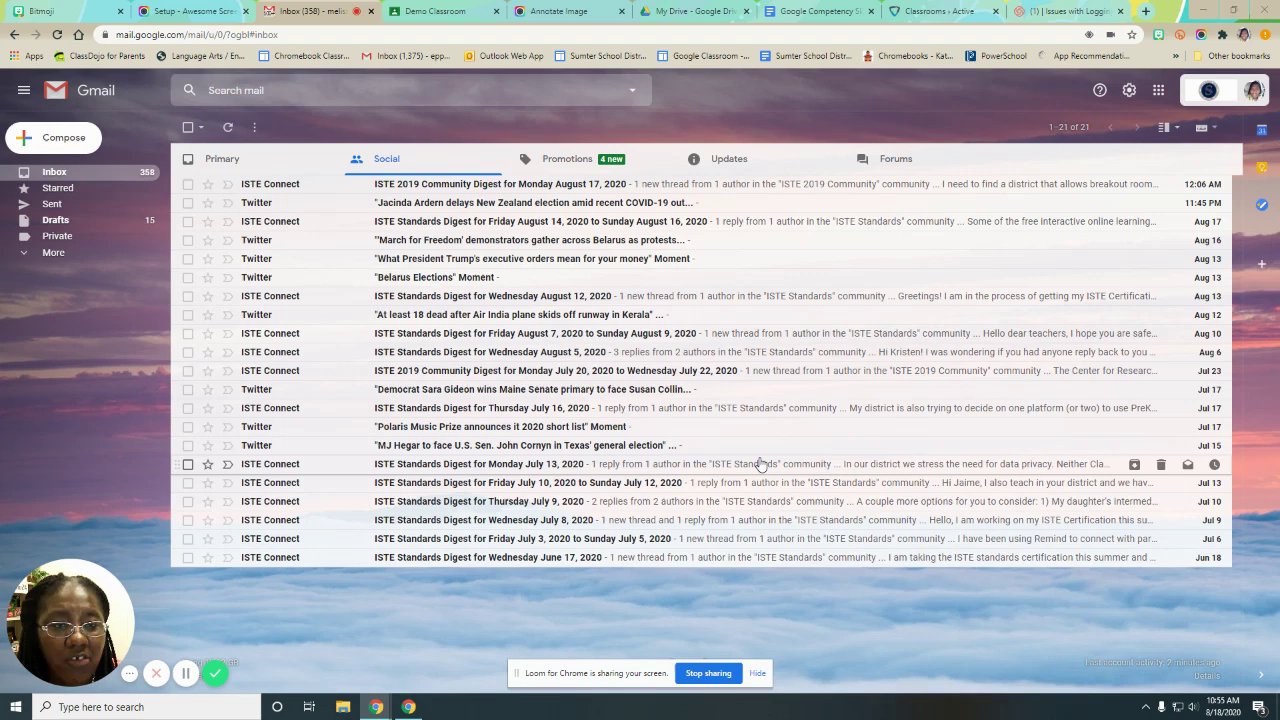
Task: Open the MJ Hegar Twitter email
Action: (x=700, y=445)
